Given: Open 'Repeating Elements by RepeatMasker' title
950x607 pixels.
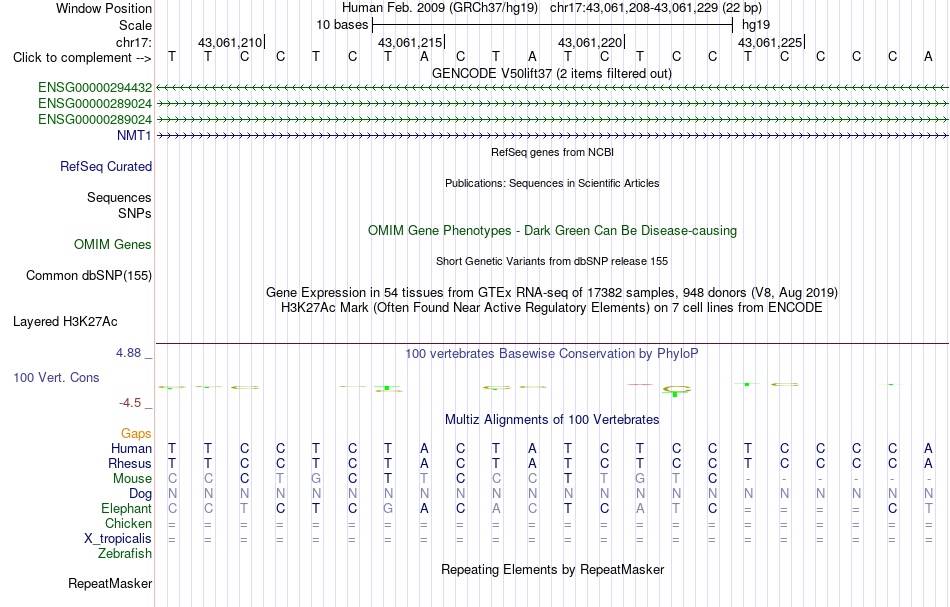Looking at the screenshot, I should (x=553, y=570).
